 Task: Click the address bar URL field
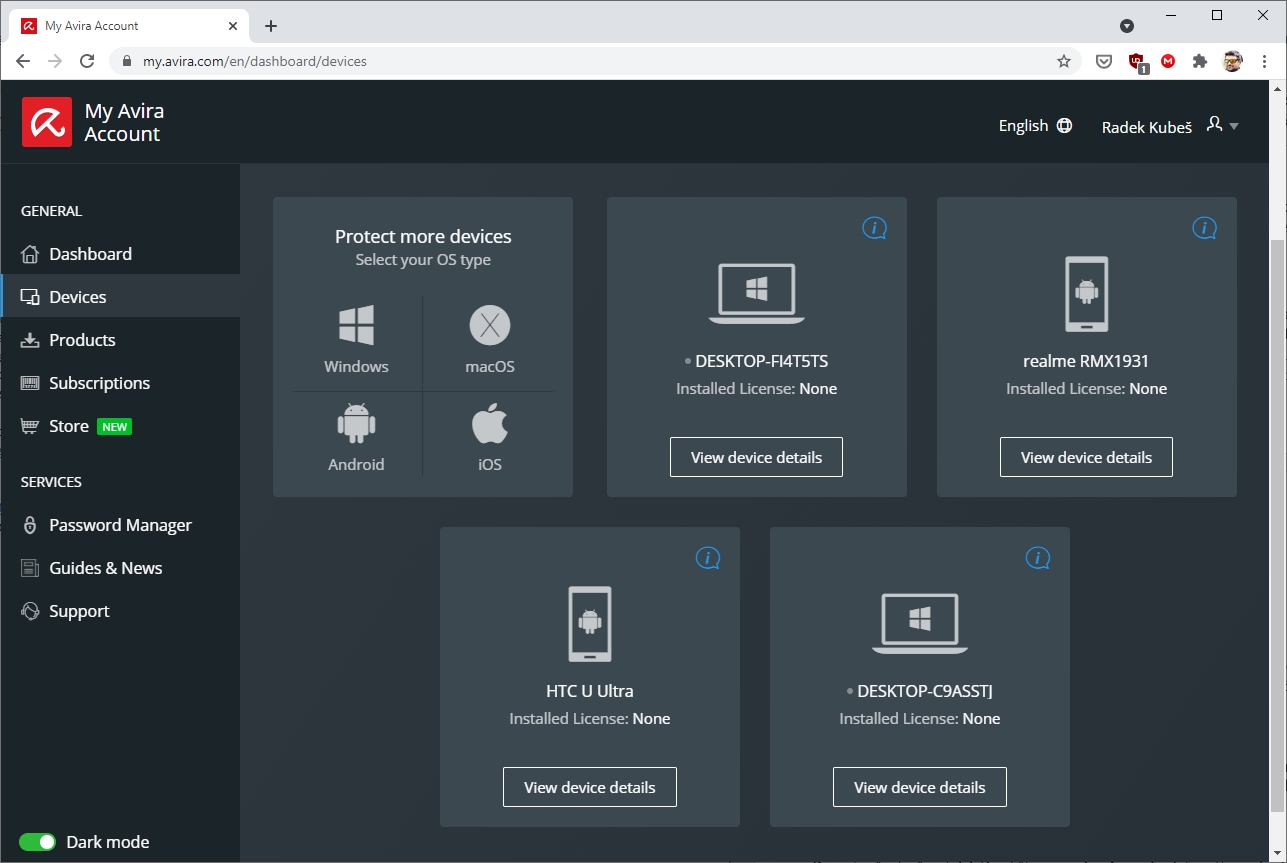tap(596, 61)
